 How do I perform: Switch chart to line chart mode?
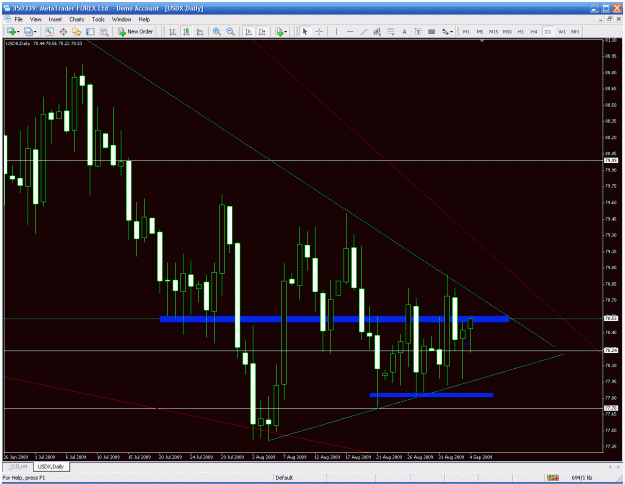coord(200,31)
